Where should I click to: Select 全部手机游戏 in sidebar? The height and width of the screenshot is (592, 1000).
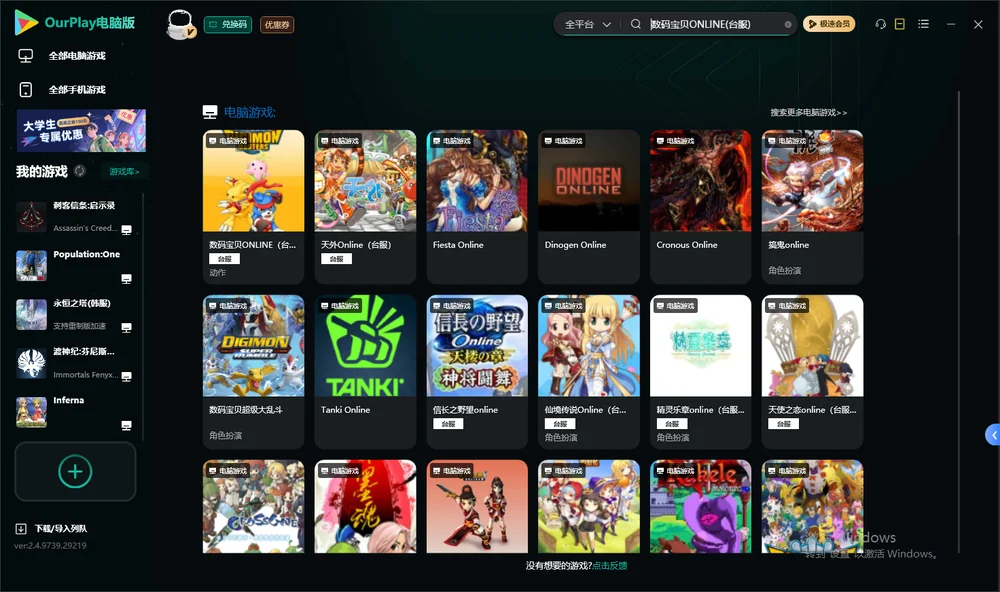click(x=77, y=89)
